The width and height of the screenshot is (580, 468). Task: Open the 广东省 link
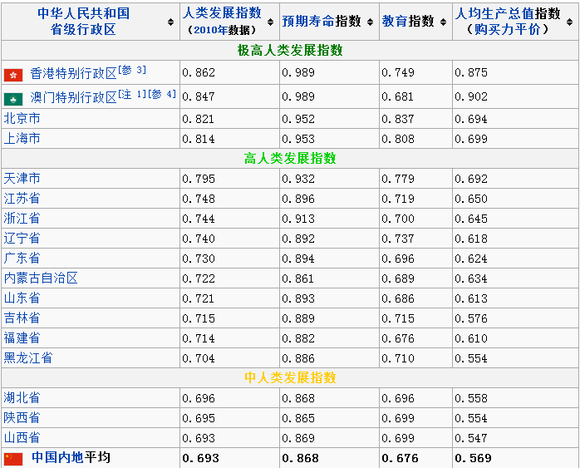point(22,259)
